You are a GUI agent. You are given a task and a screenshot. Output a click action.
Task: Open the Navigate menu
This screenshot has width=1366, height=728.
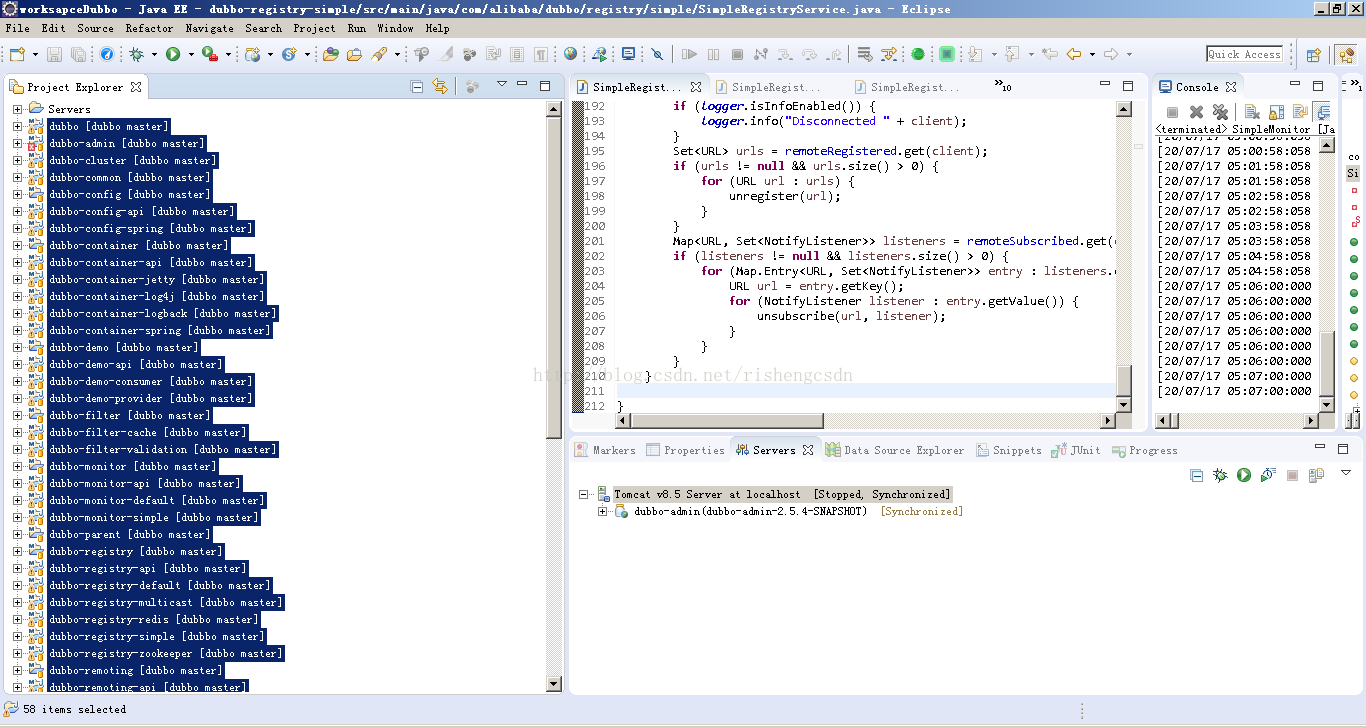point(209,28)
